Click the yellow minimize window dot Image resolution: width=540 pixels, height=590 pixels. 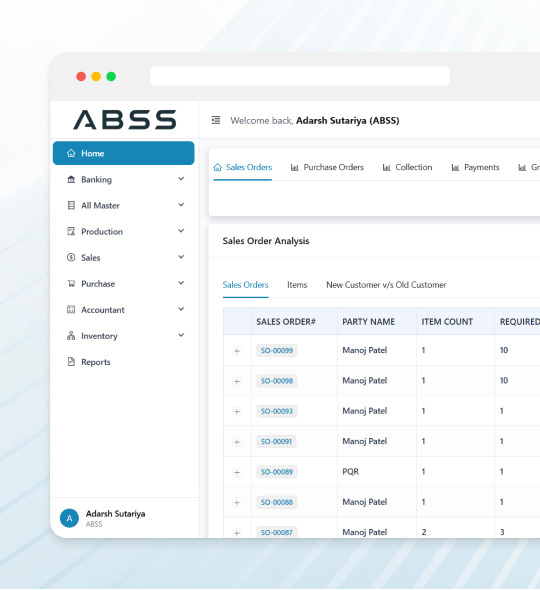click(x=96, y=76)
